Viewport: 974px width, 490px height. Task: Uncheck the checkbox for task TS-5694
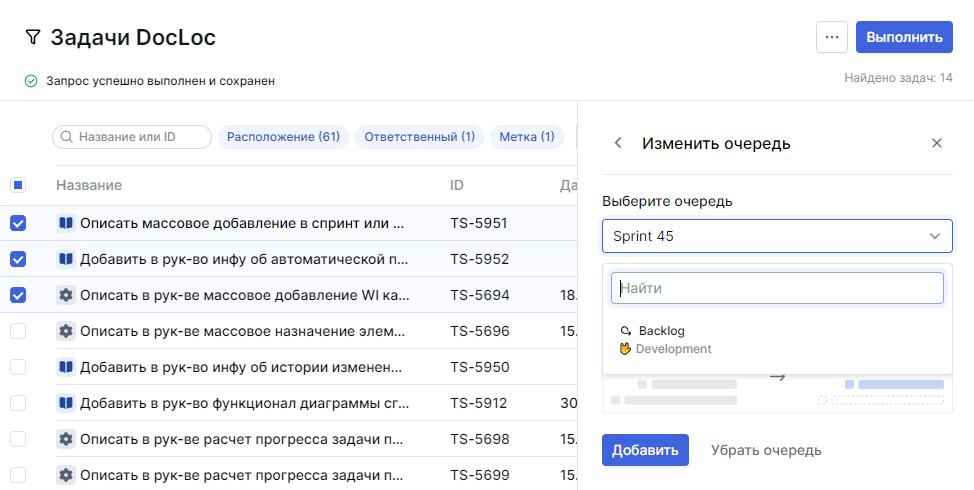pos(18,295)
